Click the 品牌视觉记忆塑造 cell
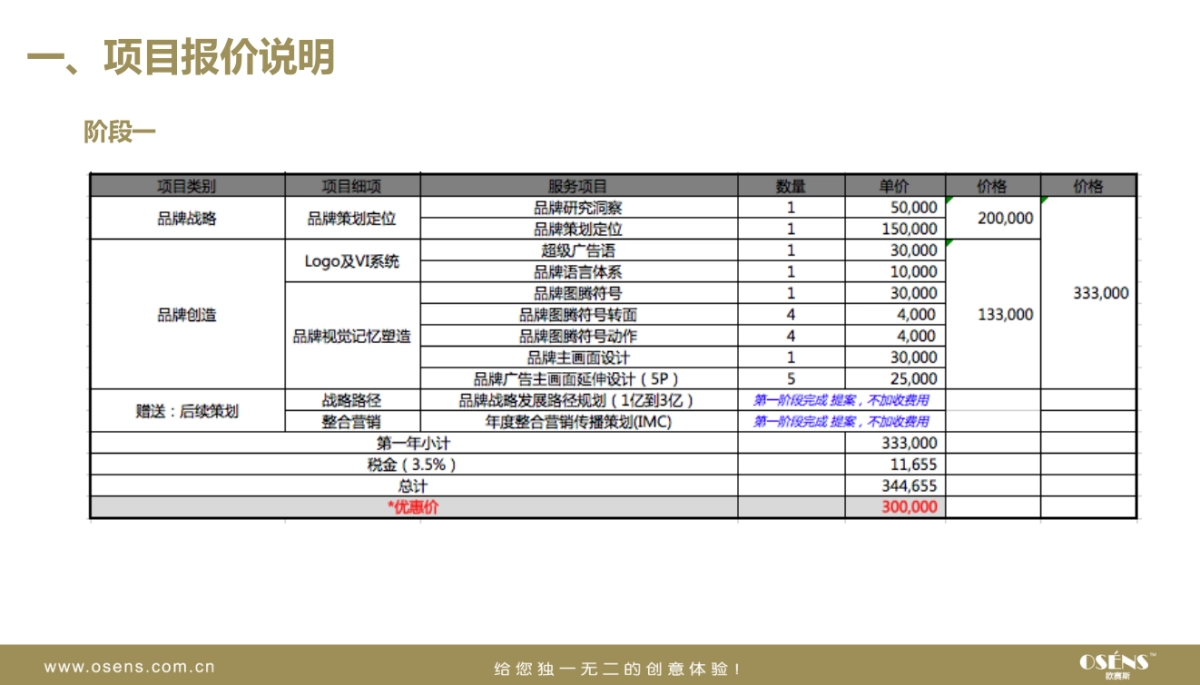The width and height of the screenshot is (1200, 685). [352, 336]
